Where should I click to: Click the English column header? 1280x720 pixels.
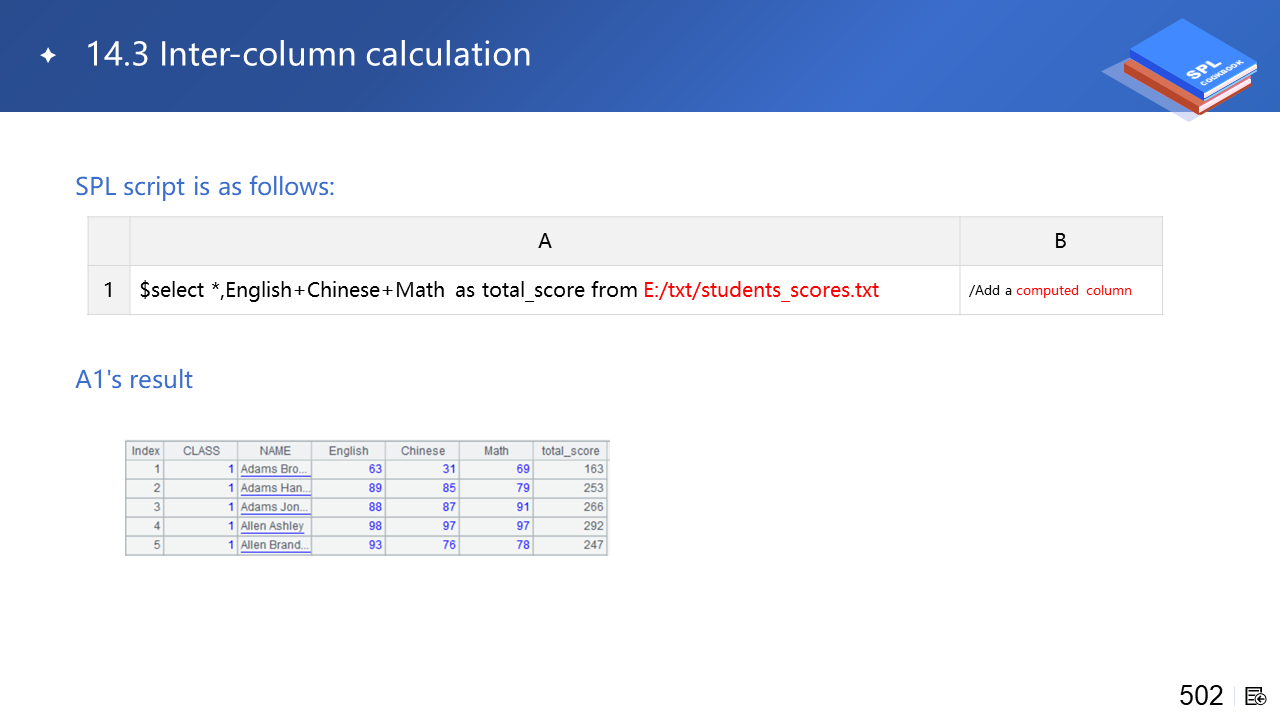(348, 451)
